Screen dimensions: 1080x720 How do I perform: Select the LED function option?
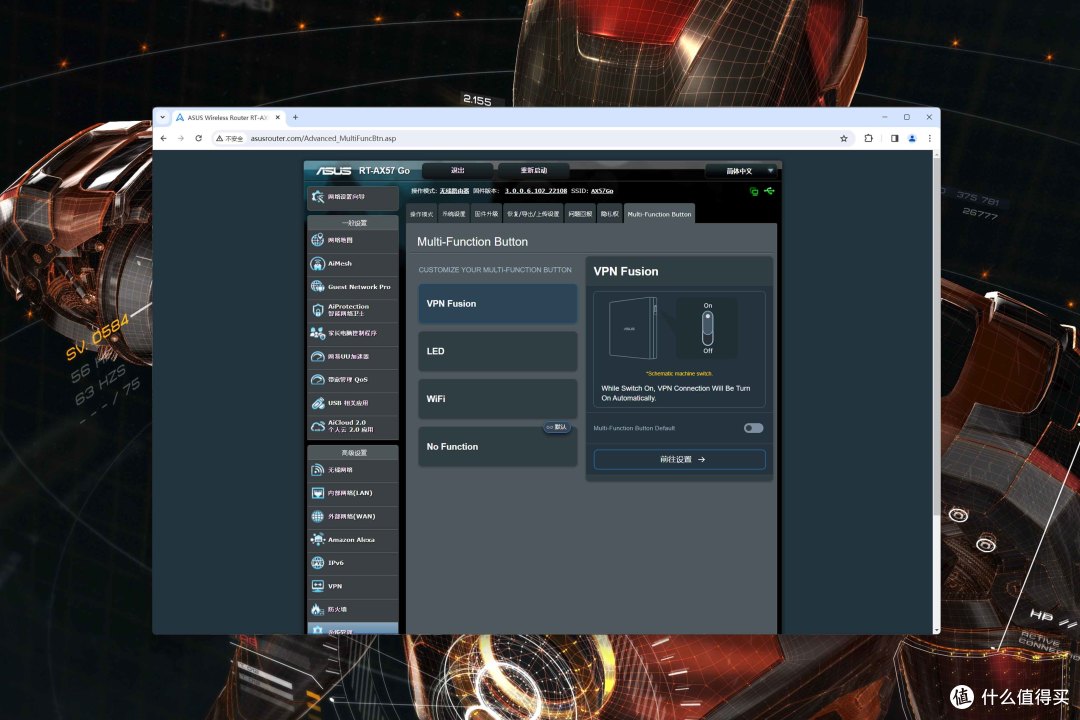(x=497, y=351)
